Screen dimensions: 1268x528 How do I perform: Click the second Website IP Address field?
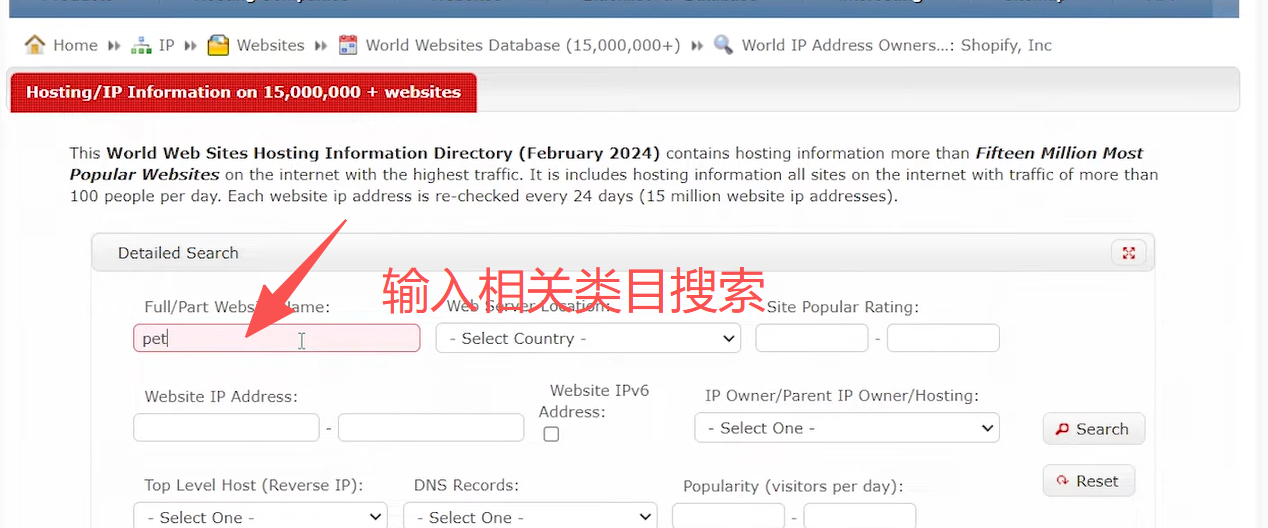click(x=431, y=428)
